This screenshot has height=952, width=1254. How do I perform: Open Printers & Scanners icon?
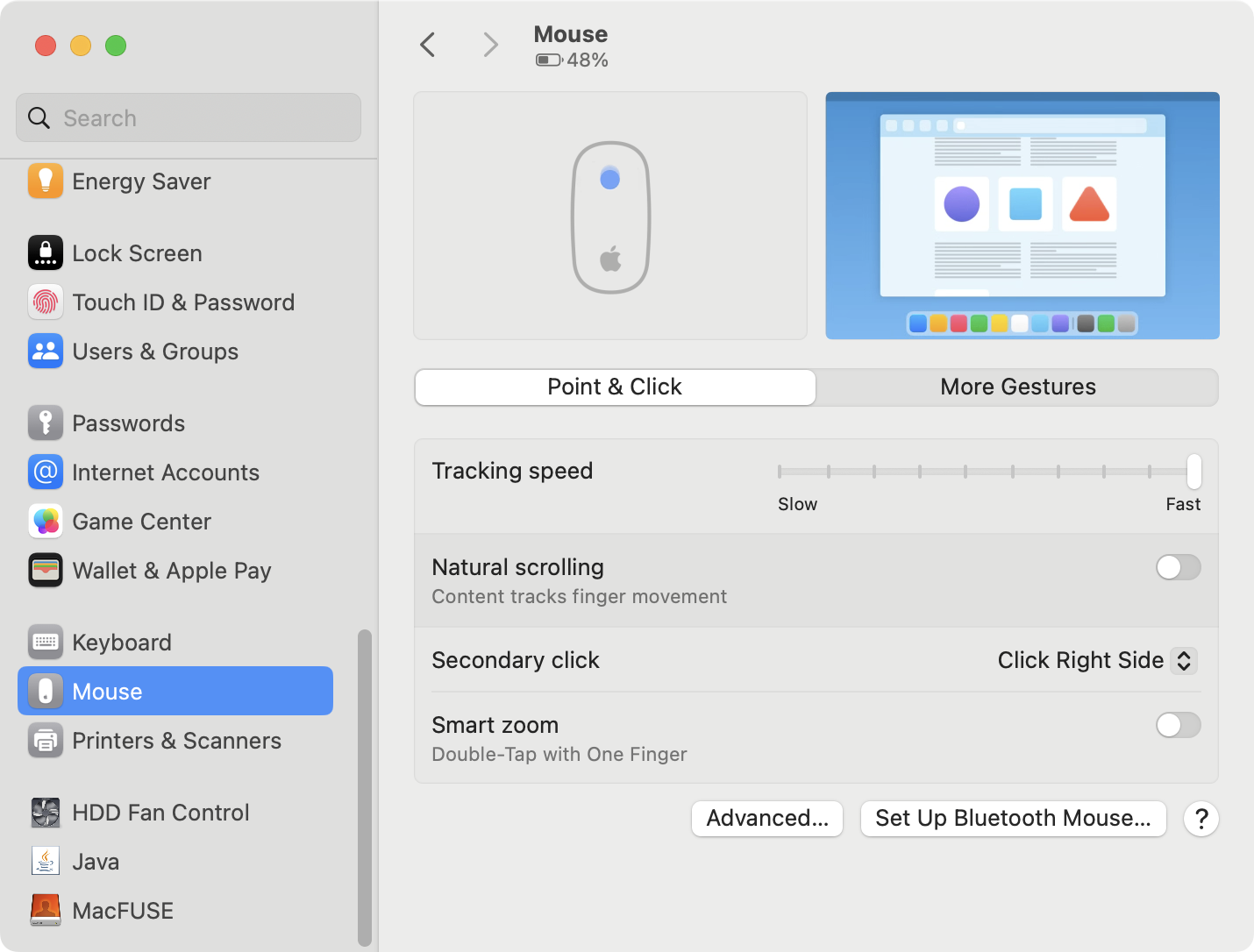click(46, 741)
